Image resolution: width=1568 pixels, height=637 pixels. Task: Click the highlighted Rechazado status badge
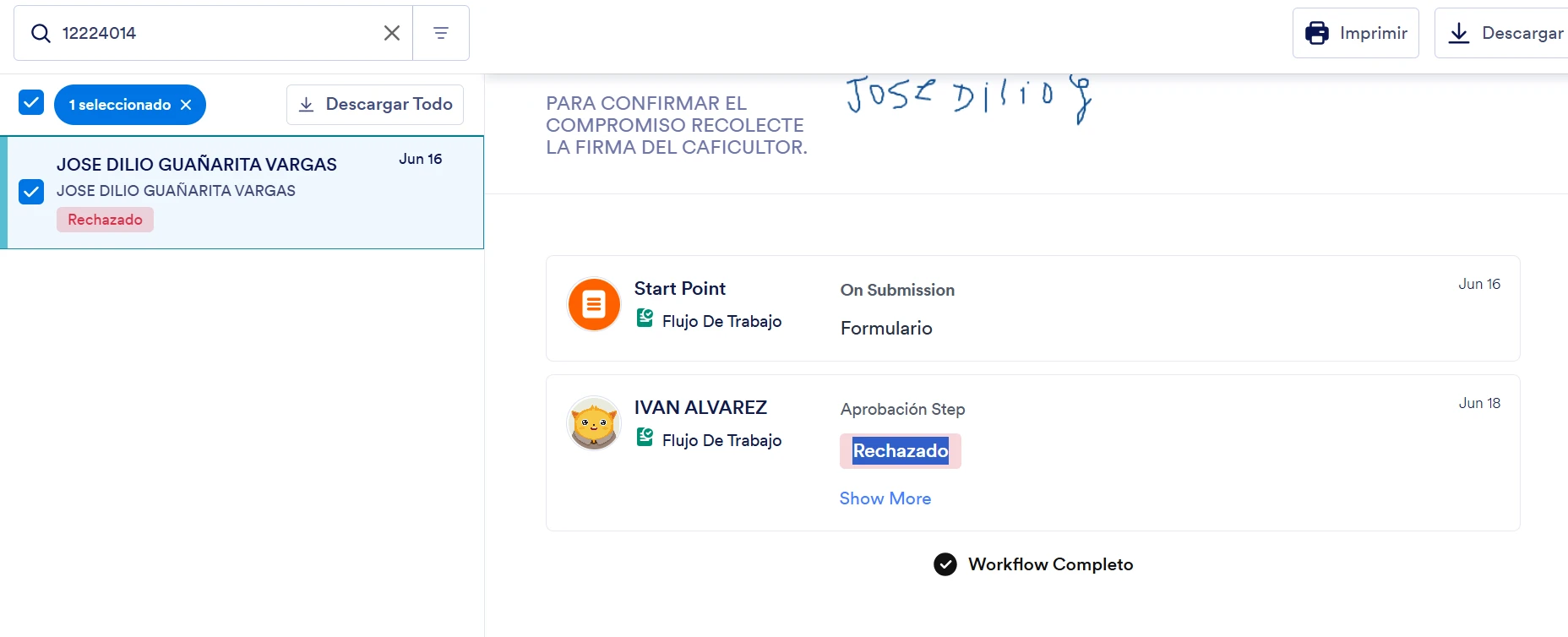click(901, 451)
